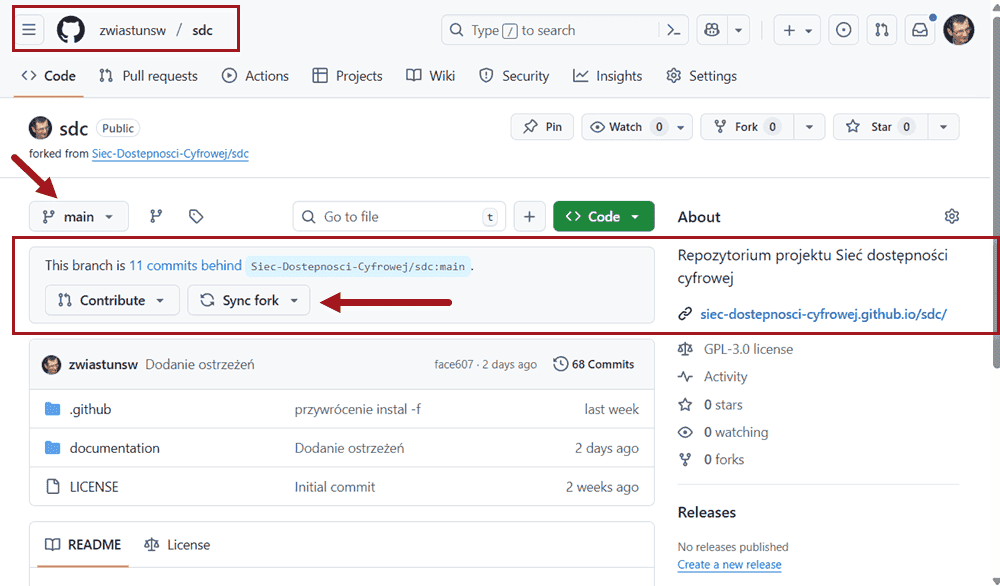This screenshot has width=1000, height=586.
Task: Open the green Code dropdown
Action: pos(603,216)
